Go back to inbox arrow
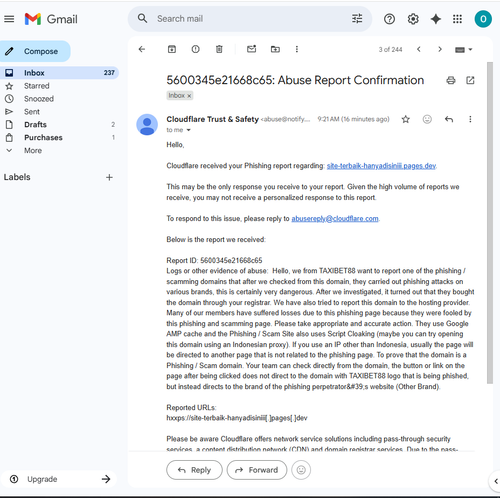This screenshot has height=498, width=500. 142,49
